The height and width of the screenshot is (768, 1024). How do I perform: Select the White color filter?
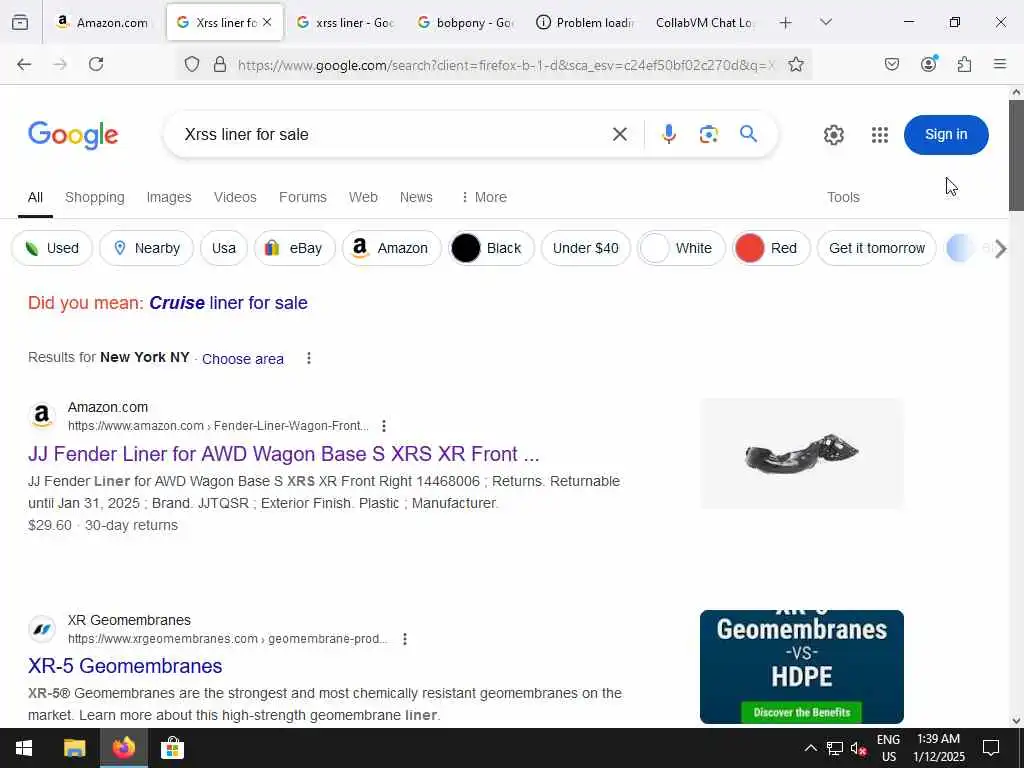coord(681,248)
